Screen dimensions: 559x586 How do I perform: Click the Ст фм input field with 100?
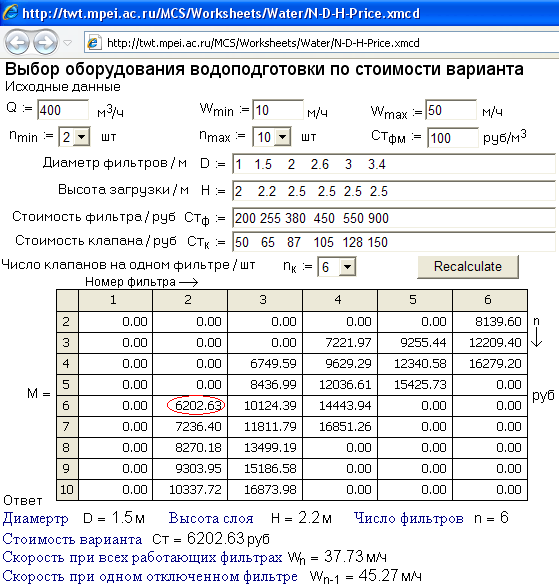[x=453, y=138]
